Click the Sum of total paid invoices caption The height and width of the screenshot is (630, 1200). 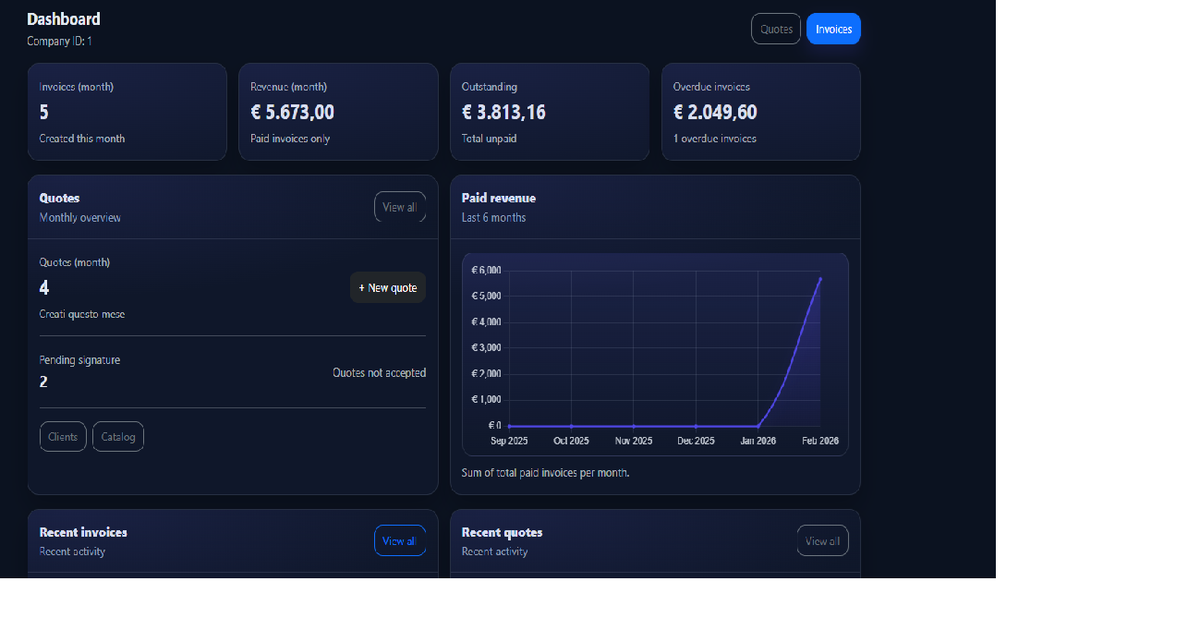pyautogui.click(x=545, y=473)
